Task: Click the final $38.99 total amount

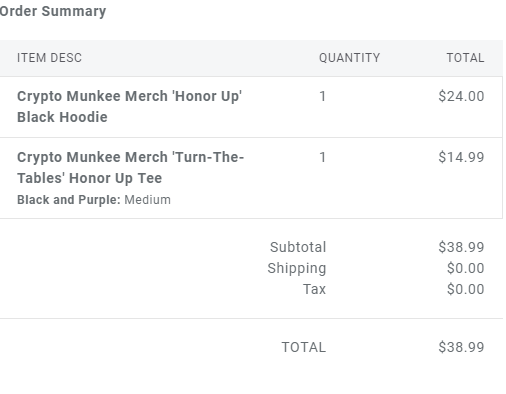Action: pos(461,347)
